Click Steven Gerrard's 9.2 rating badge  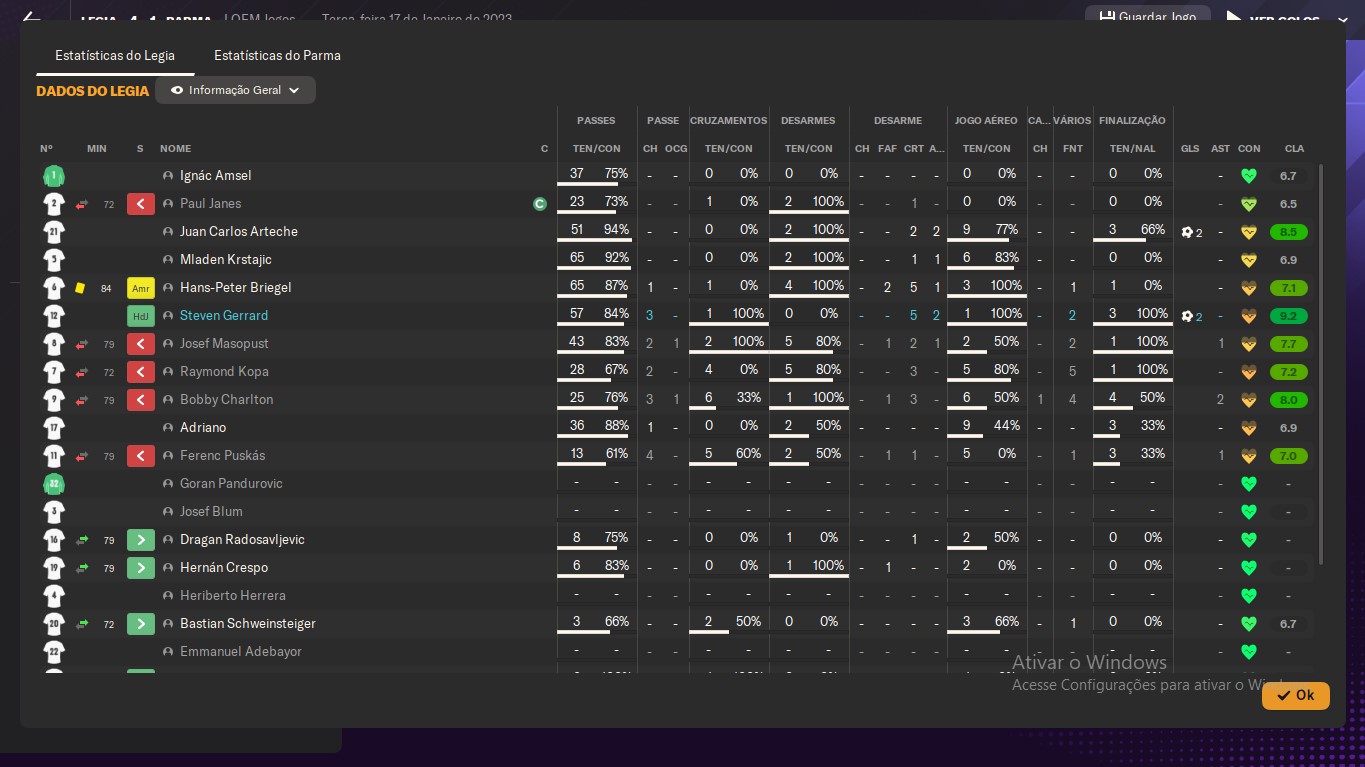1288,316
